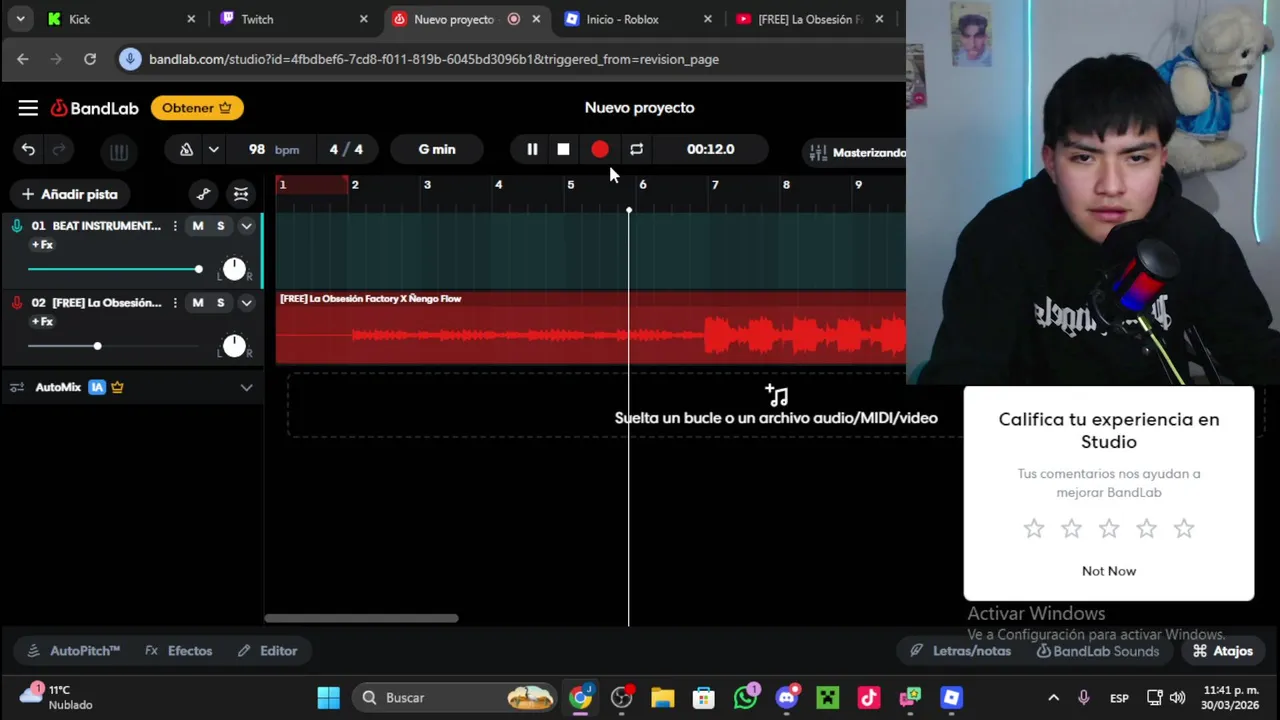Mute track 01 BEAT INSTRUMENT

click(198, 226)
